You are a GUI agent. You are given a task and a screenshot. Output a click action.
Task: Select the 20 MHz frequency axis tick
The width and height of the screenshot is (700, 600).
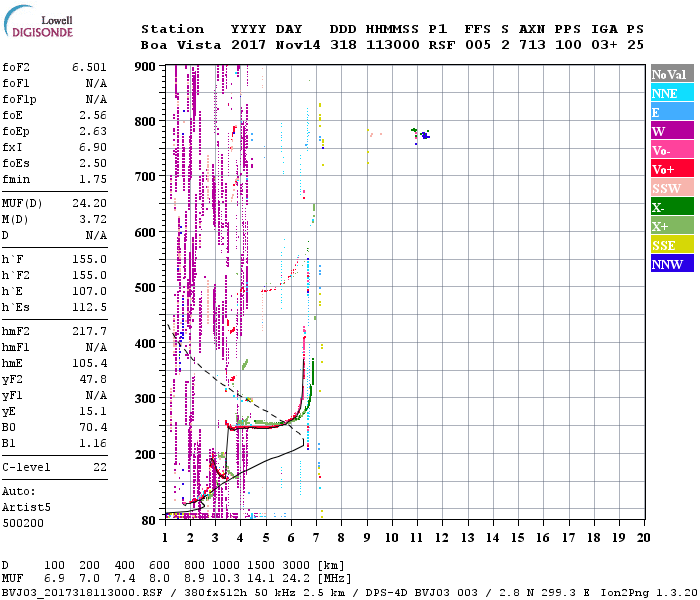tap(643, 537)
